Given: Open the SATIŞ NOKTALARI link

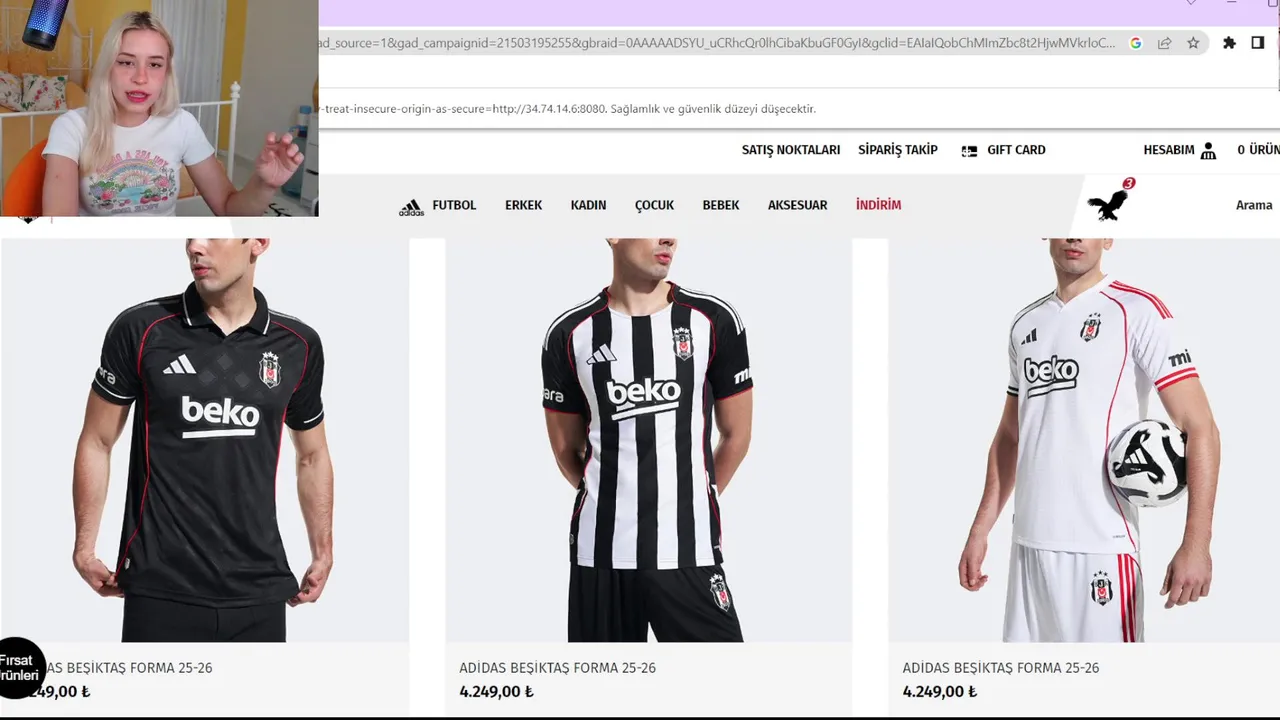Looking at the screenshot, I should click(791, 150).
